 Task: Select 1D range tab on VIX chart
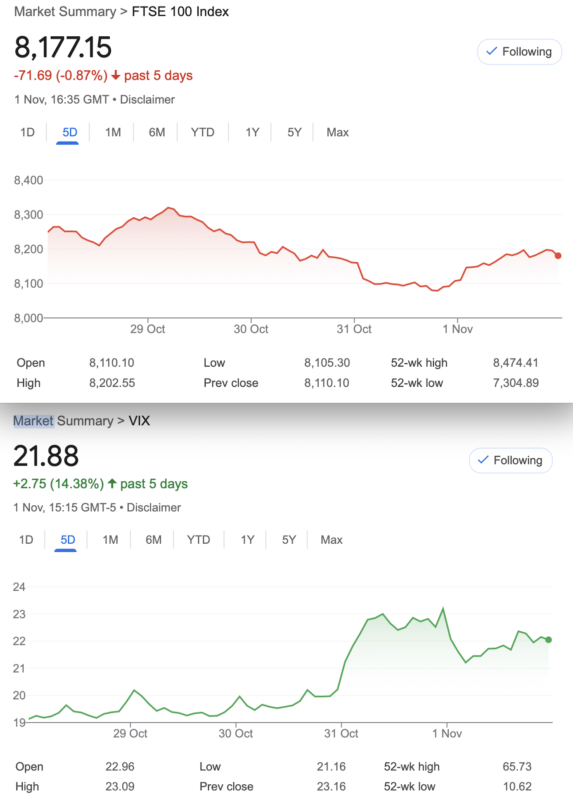click(26, 540)
